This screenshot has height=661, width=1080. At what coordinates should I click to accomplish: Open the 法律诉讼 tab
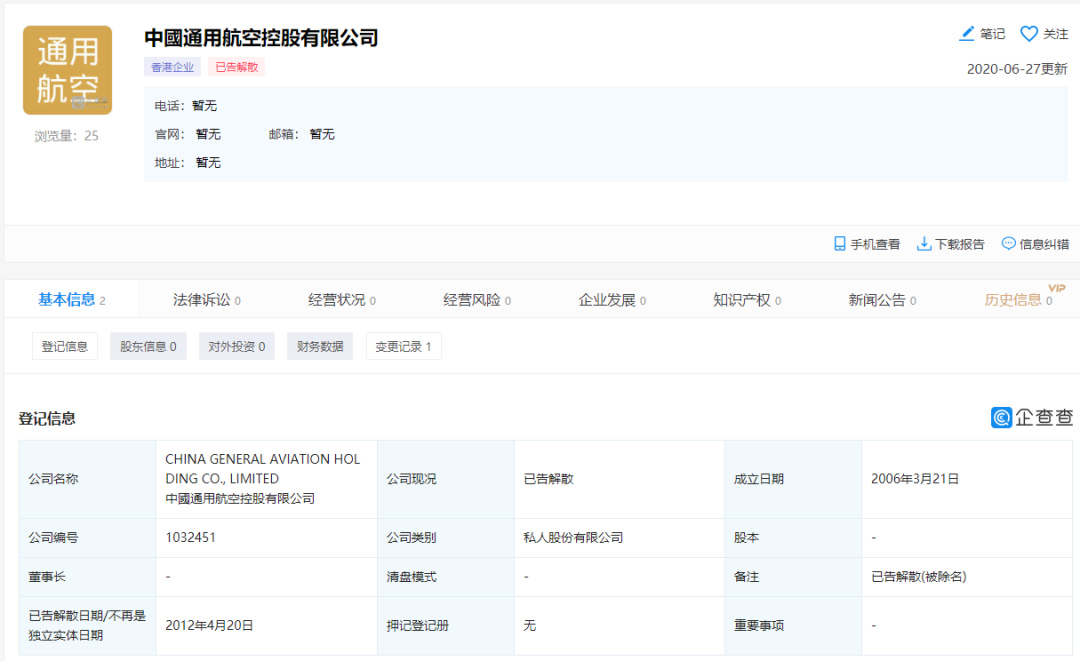point(207,300)
